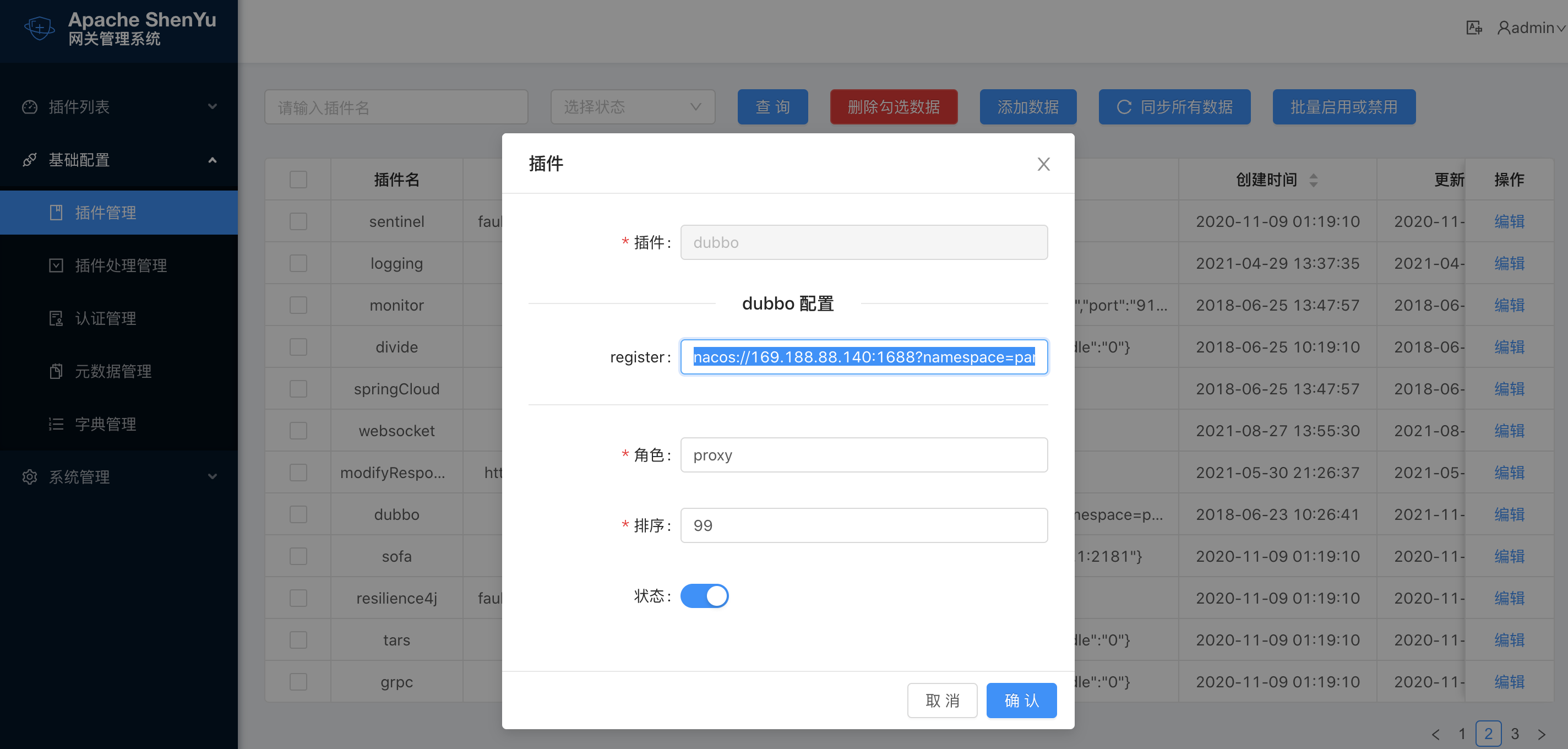Click the 系统管理 gear icon

pyautogui.click(x=29, y=477)
